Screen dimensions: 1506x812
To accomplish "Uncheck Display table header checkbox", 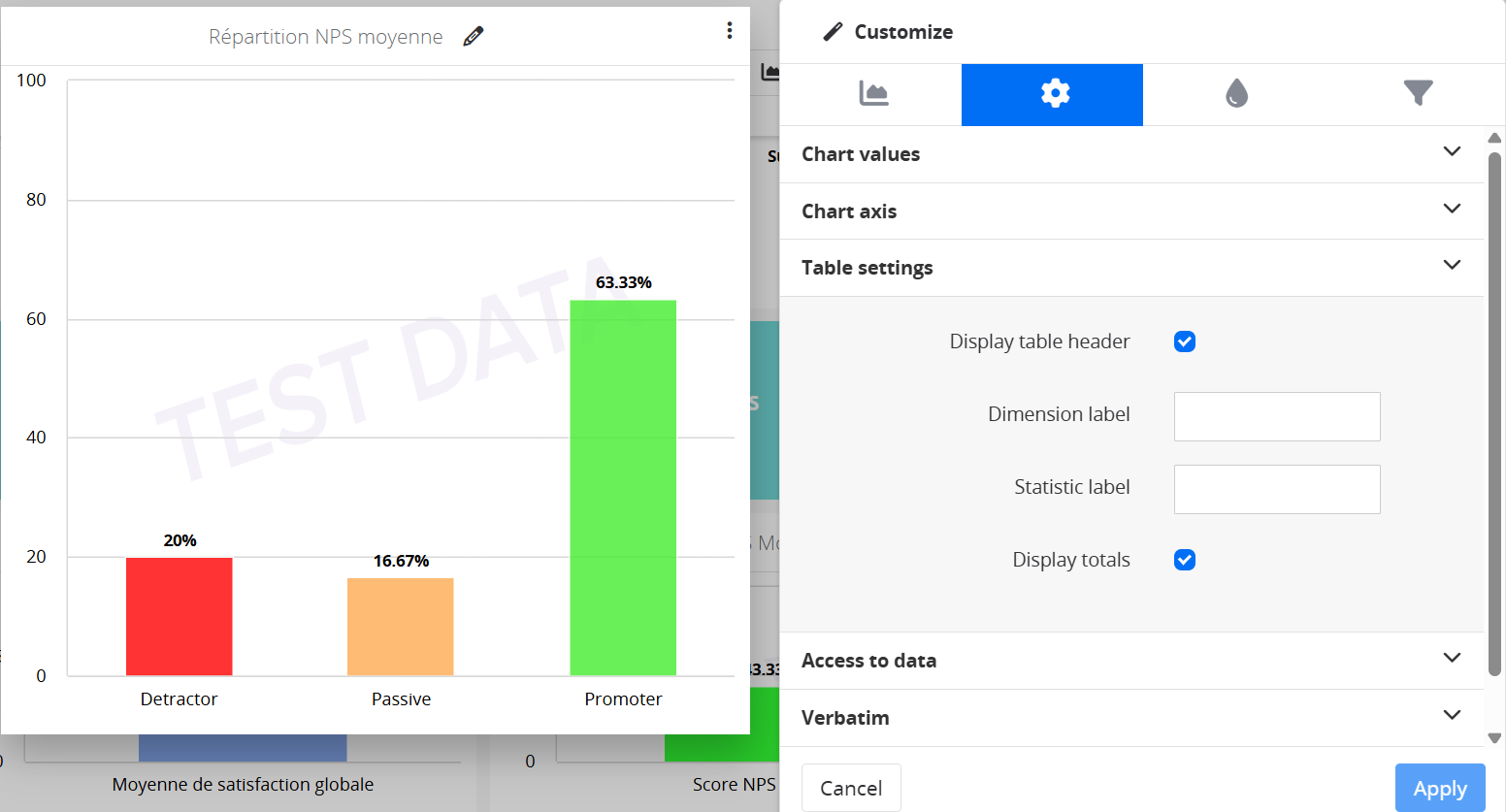I will point(1184,341).
